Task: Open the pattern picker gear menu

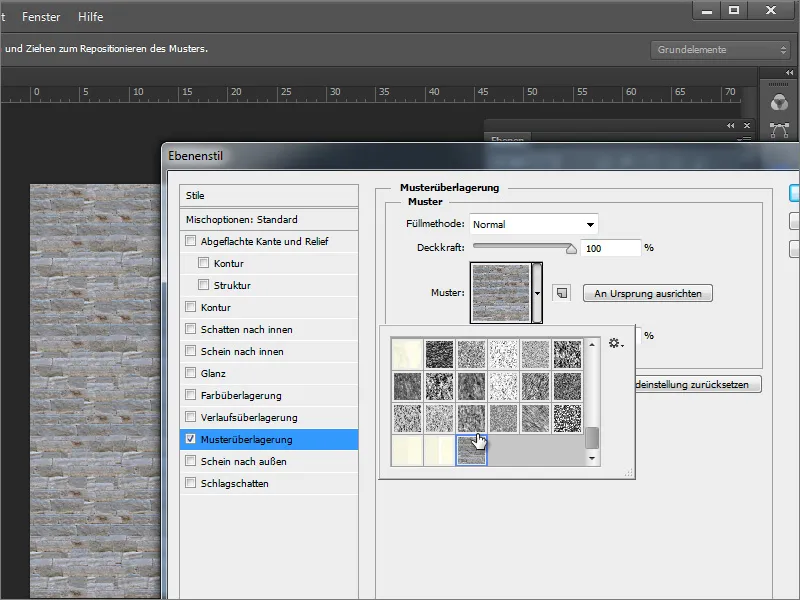Action: [616, 343]
